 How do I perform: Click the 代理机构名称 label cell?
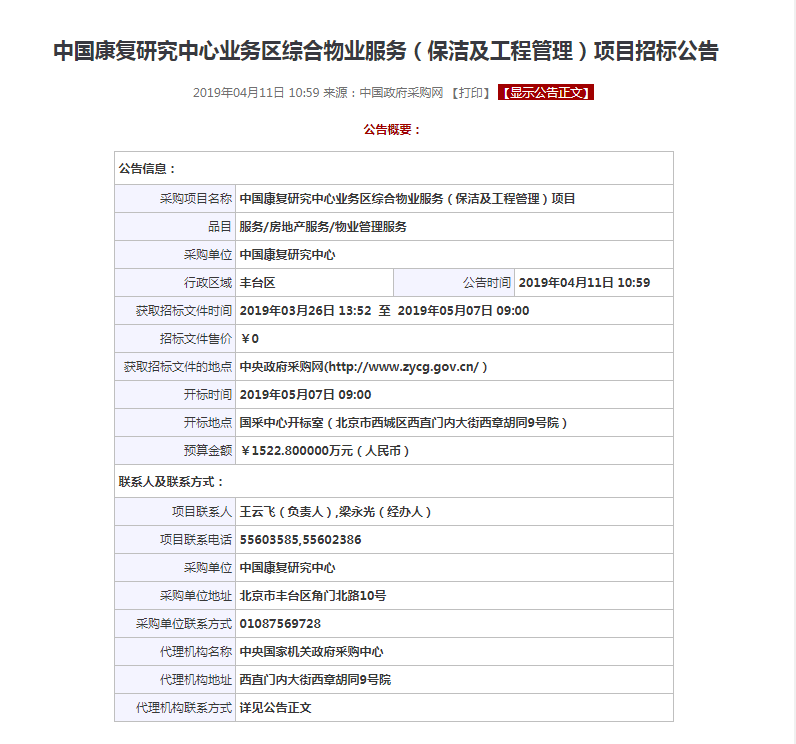(x=175, y=652)
